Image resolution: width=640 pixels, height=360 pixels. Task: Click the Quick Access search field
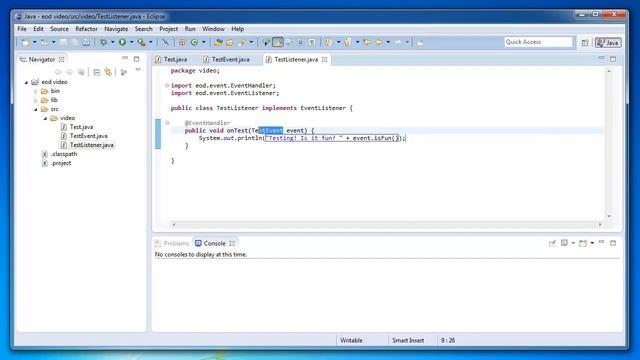538,42
